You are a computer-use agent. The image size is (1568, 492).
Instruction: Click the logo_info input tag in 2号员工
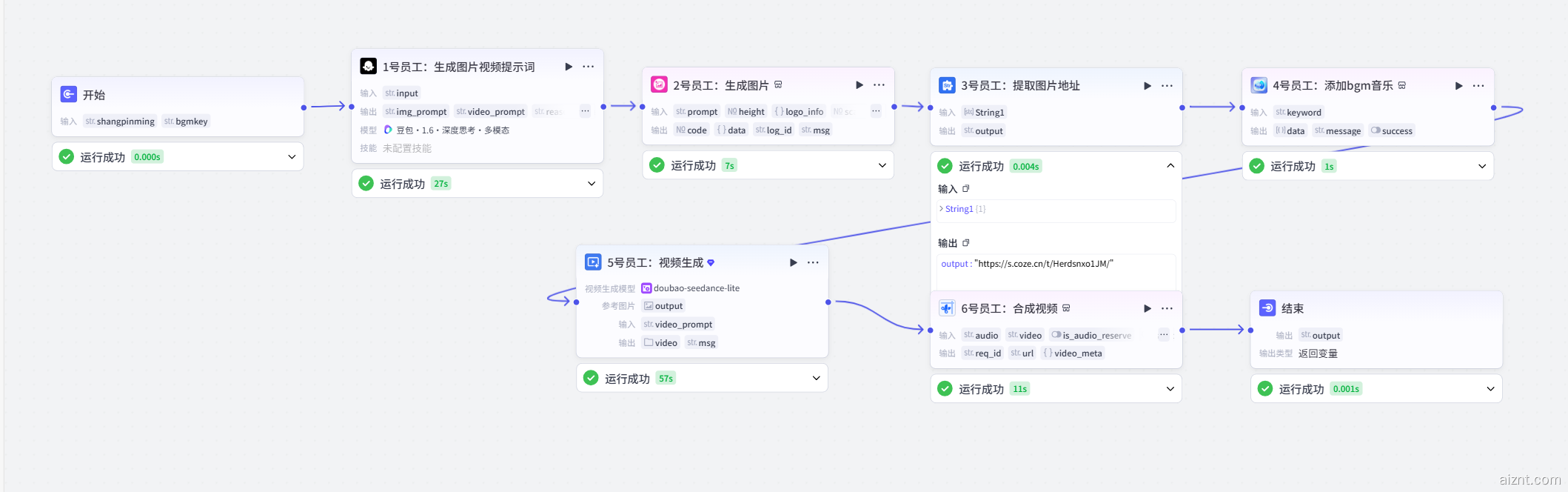pos(799,112)
